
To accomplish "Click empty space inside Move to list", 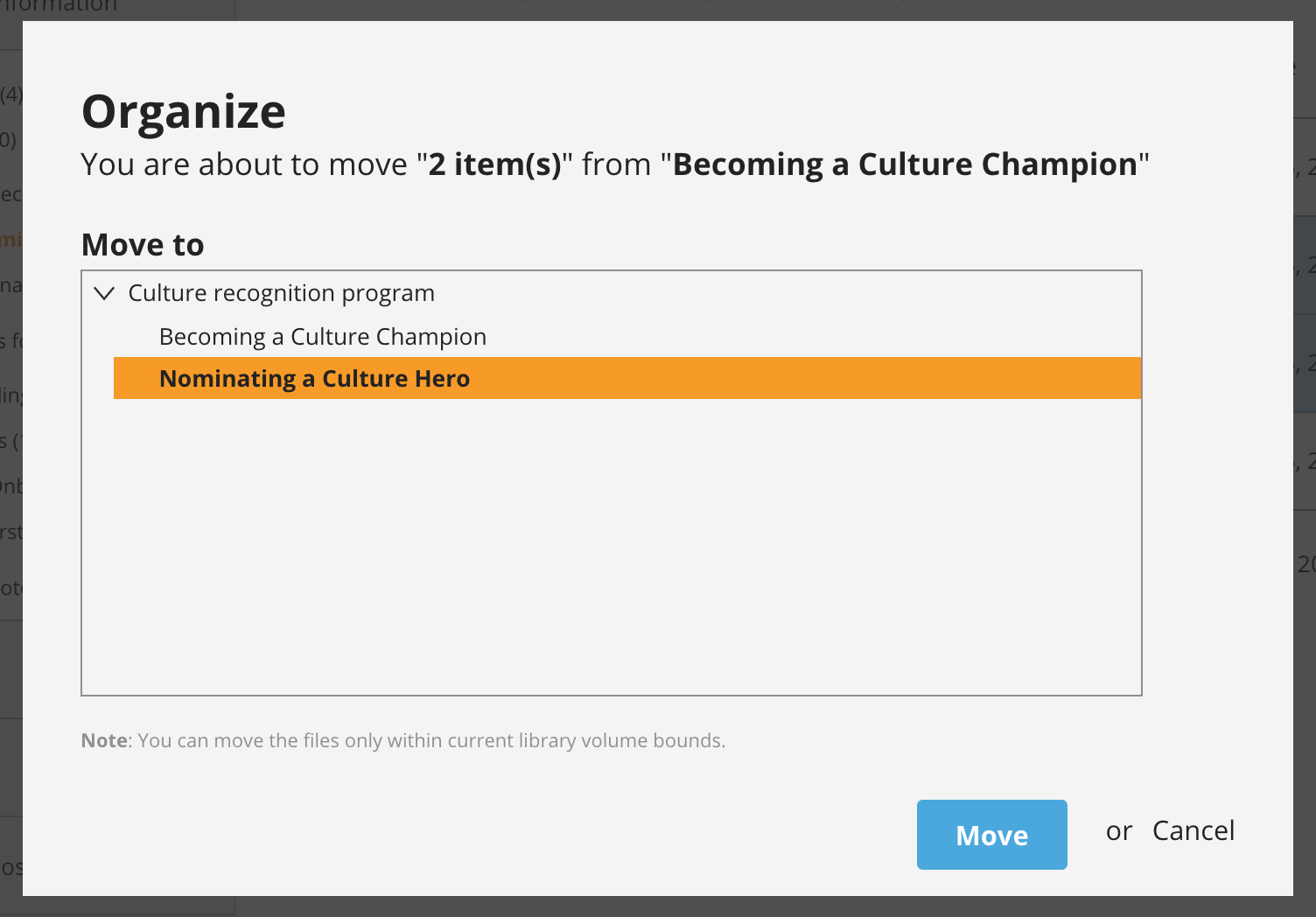I will pyautogui.click(x=611, y=547).
